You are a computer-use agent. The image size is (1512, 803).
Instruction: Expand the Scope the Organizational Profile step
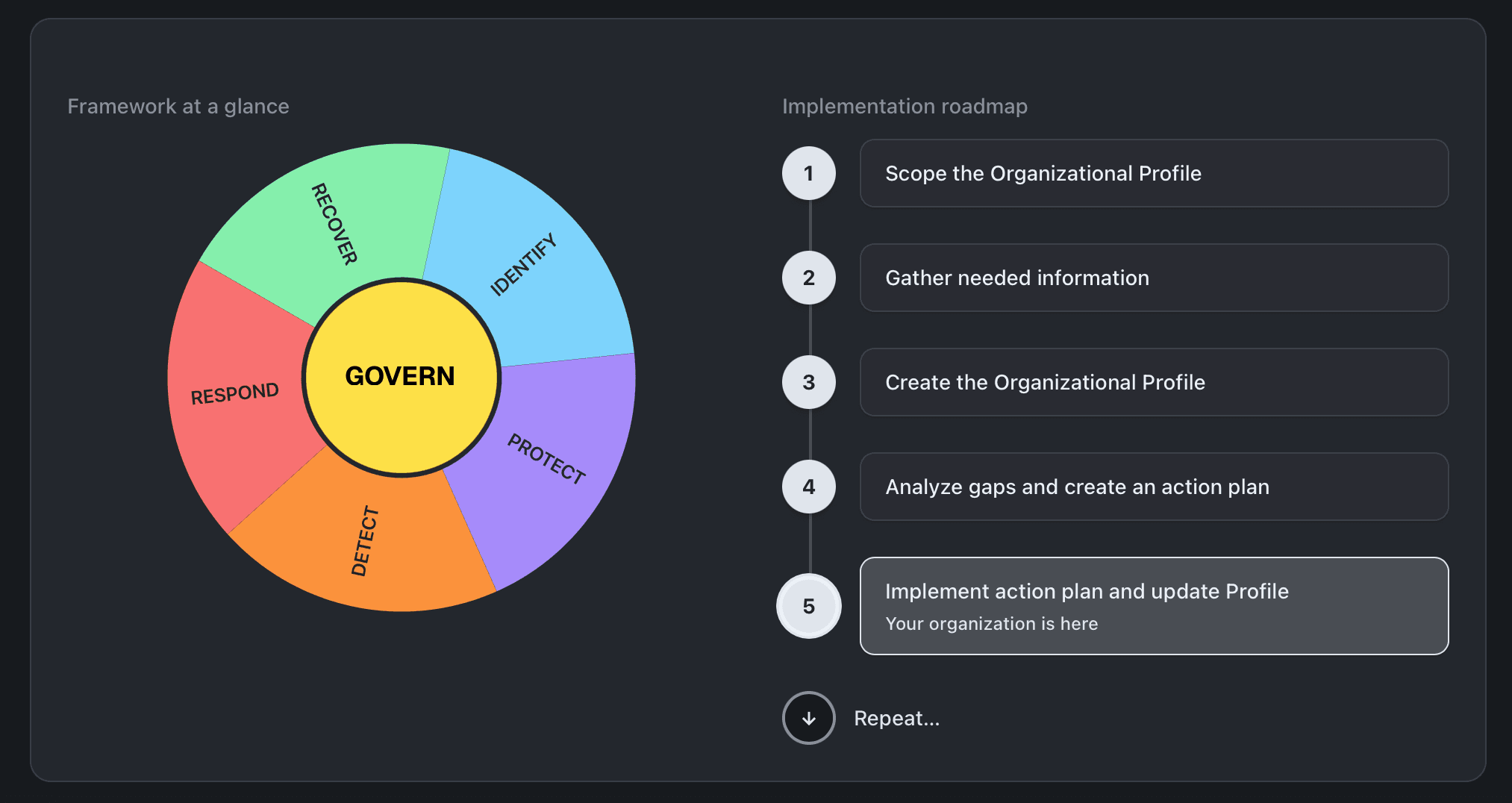(1153, 173)
